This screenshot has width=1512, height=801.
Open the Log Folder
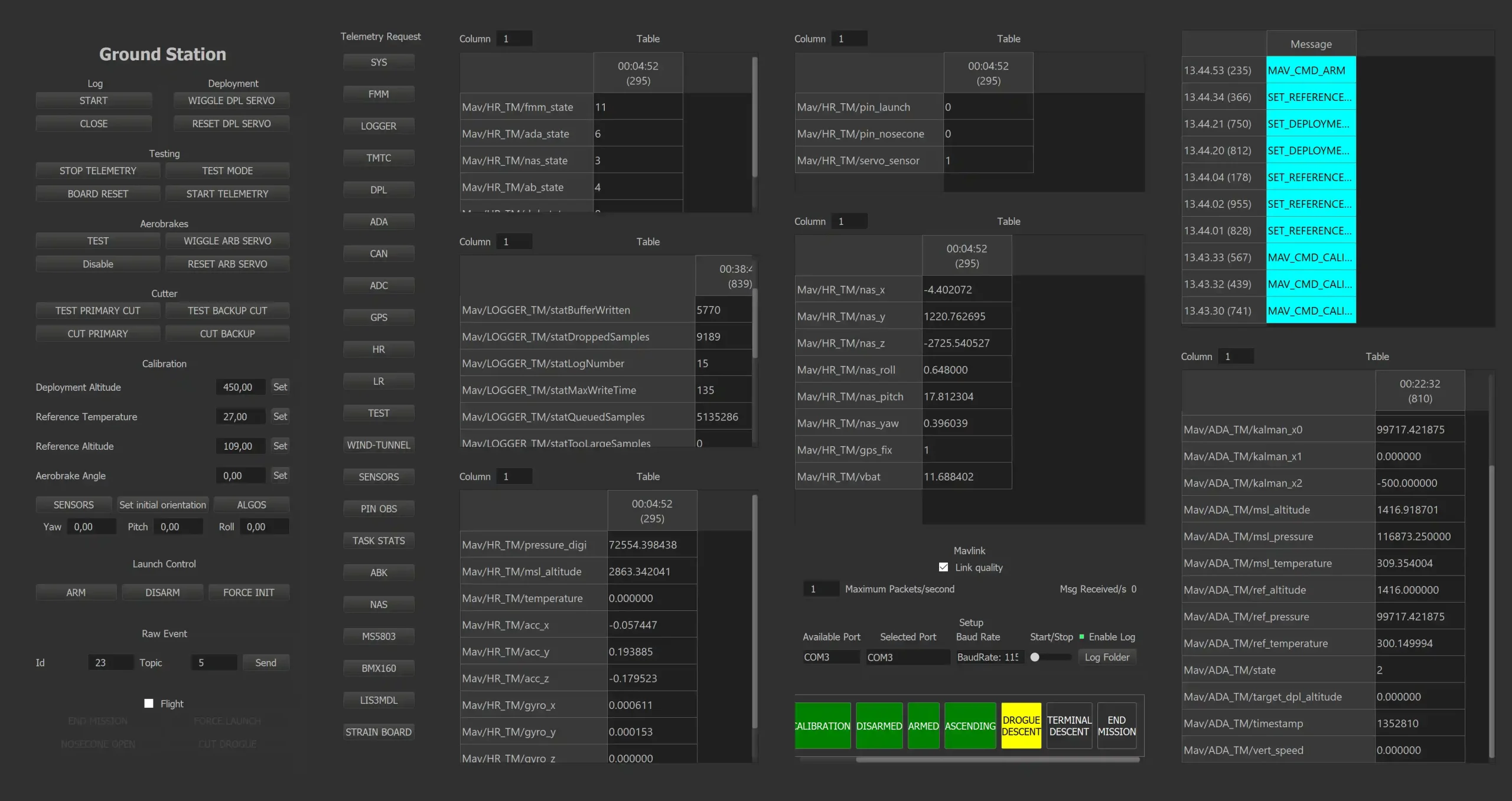(1107, 657)
